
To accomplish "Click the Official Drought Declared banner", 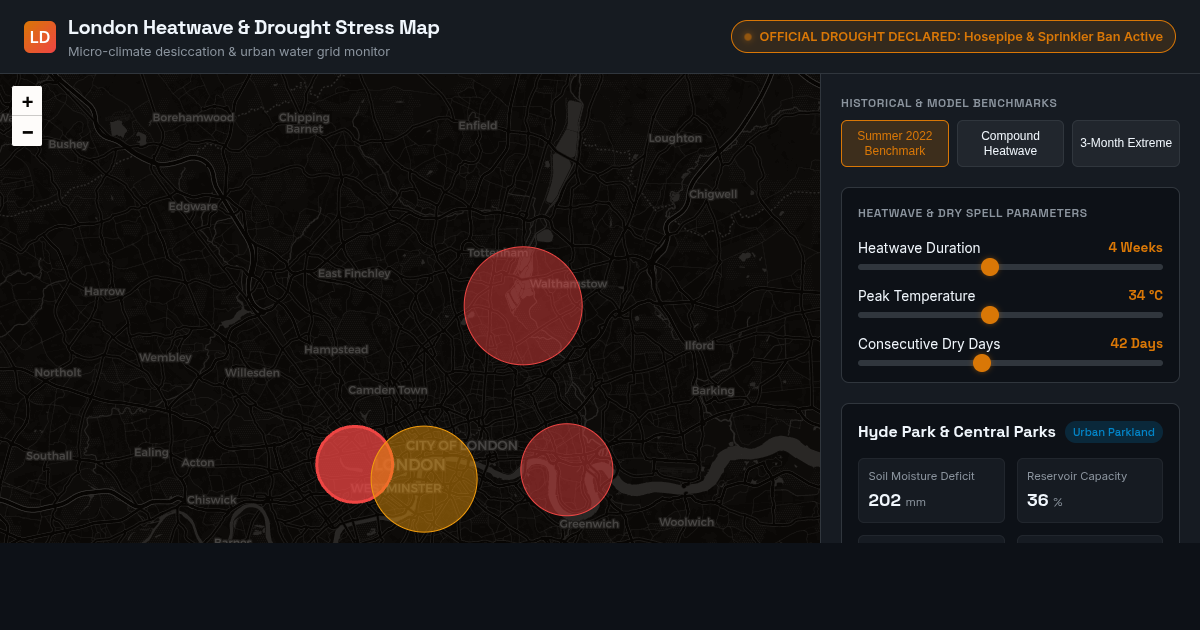I will click(x=953, y=37).
